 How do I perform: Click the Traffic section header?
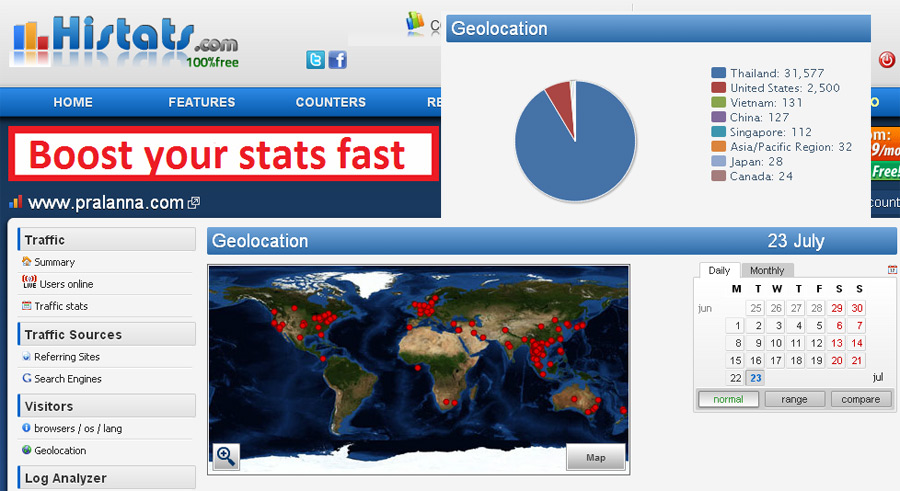click(107, 239)
